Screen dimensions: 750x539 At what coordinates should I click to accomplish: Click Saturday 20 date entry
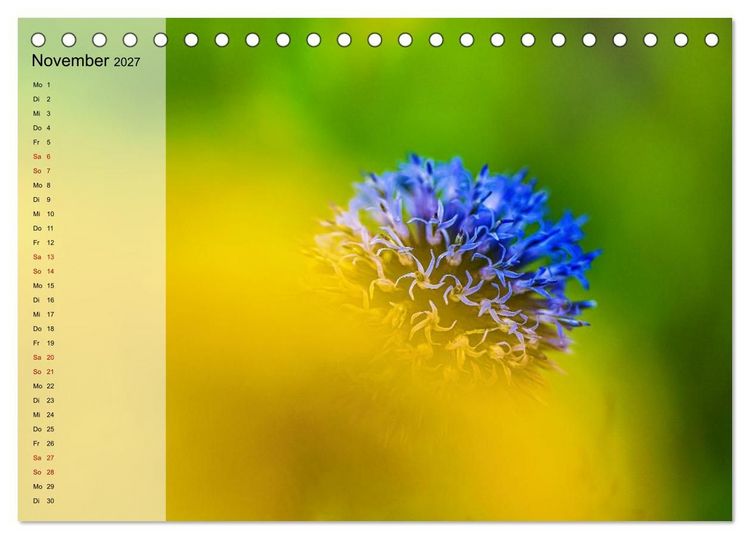(x=44, y=357)
